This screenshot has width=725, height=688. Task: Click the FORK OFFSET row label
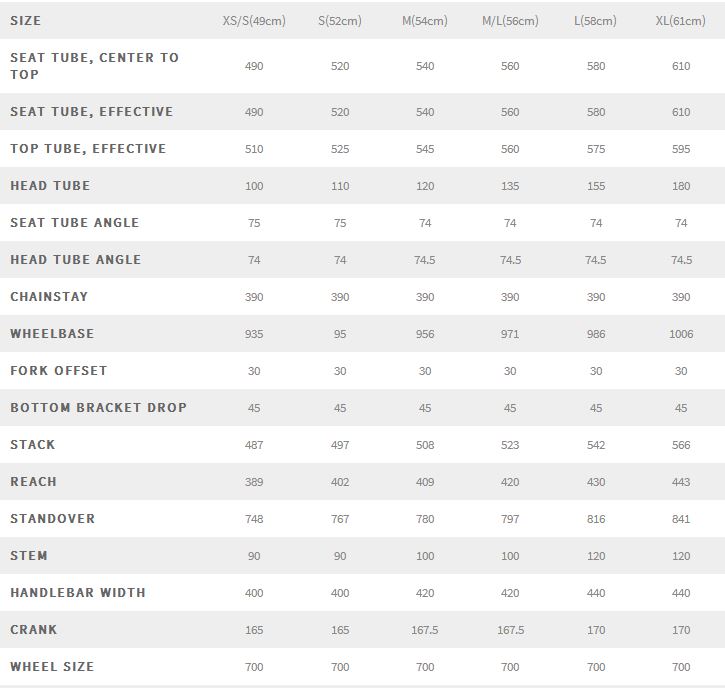coord(59,371)
